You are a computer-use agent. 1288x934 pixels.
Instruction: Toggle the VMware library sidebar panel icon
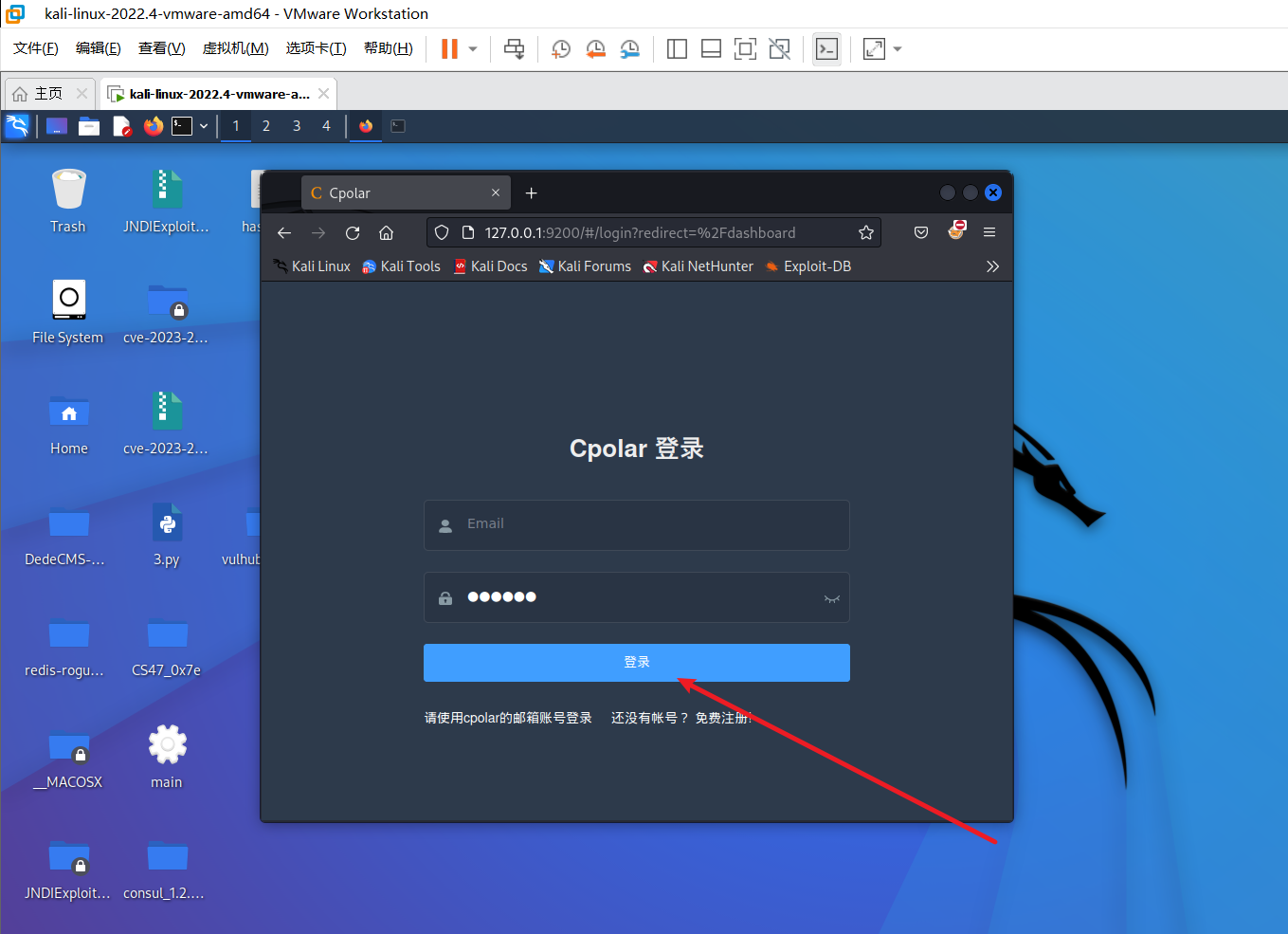677,48
